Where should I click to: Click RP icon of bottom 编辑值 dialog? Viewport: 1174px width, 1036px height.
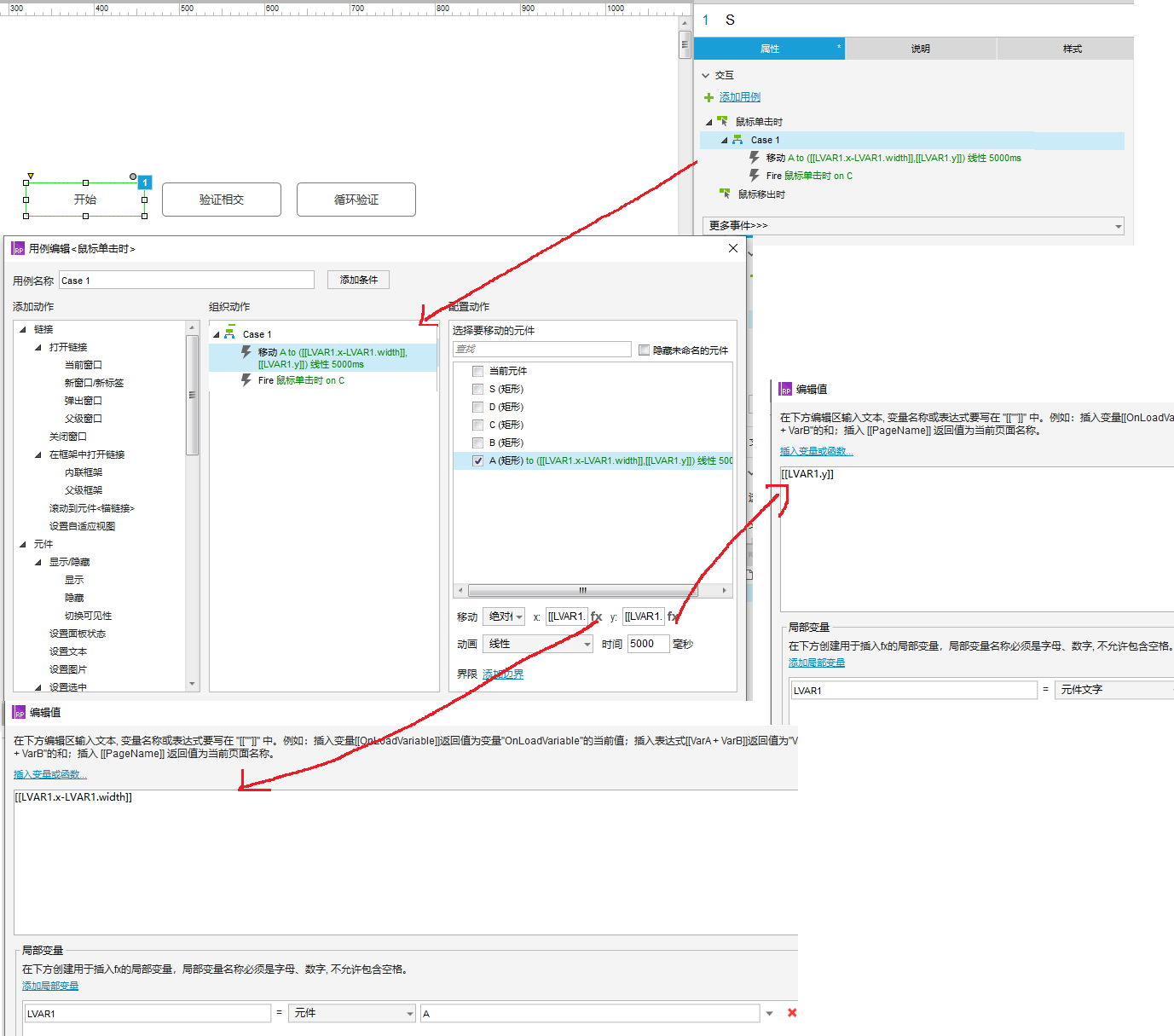coord(19,712)
